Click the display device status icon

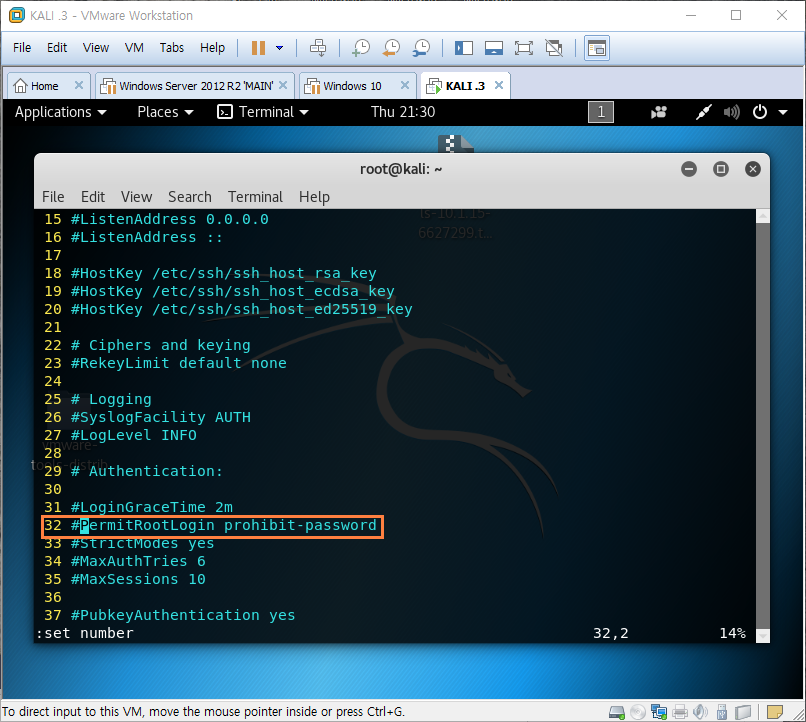tap(743, 712)
